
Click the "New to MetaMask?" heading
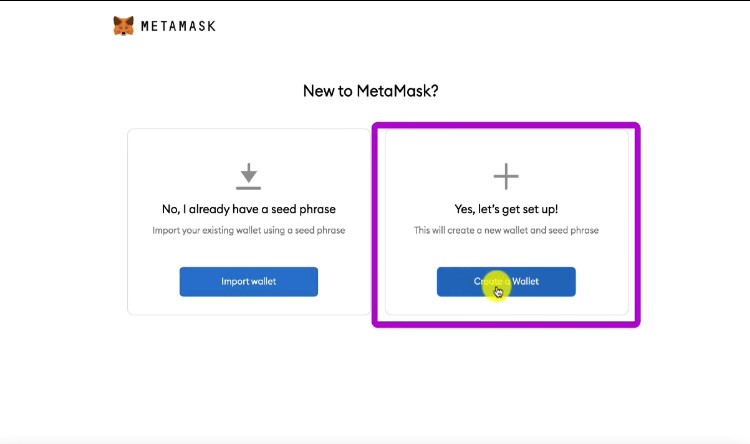(371, 91)
